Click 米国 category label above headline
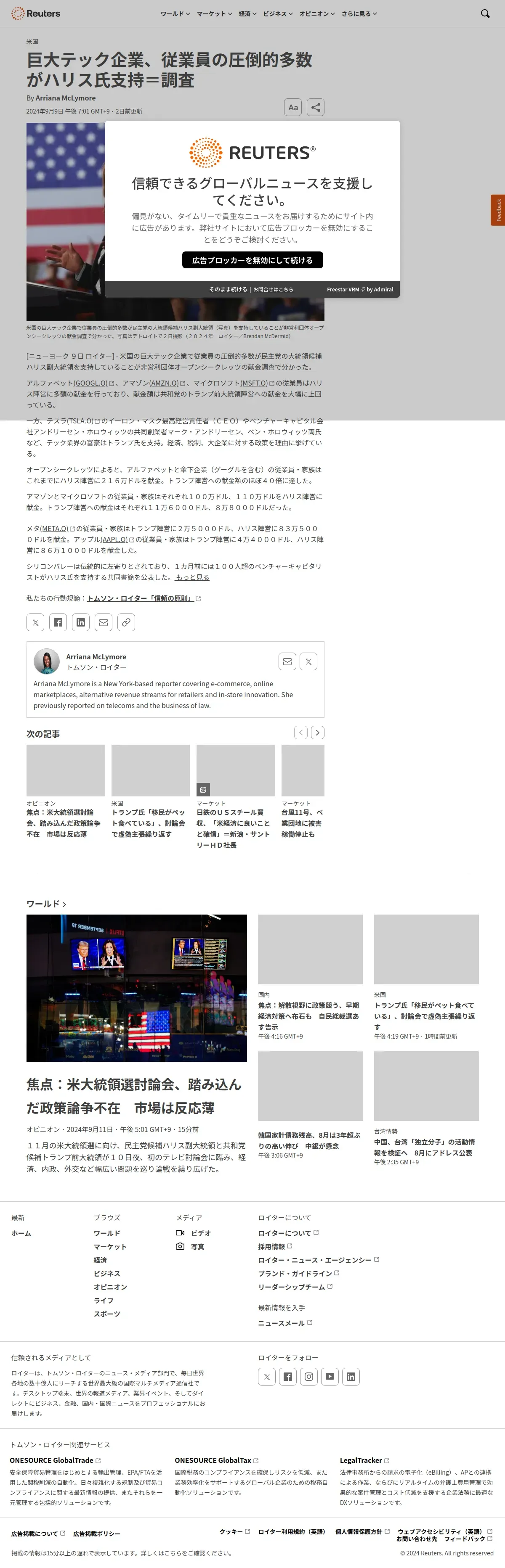This screenshot has height=1568, width=505. coord(32,41)
